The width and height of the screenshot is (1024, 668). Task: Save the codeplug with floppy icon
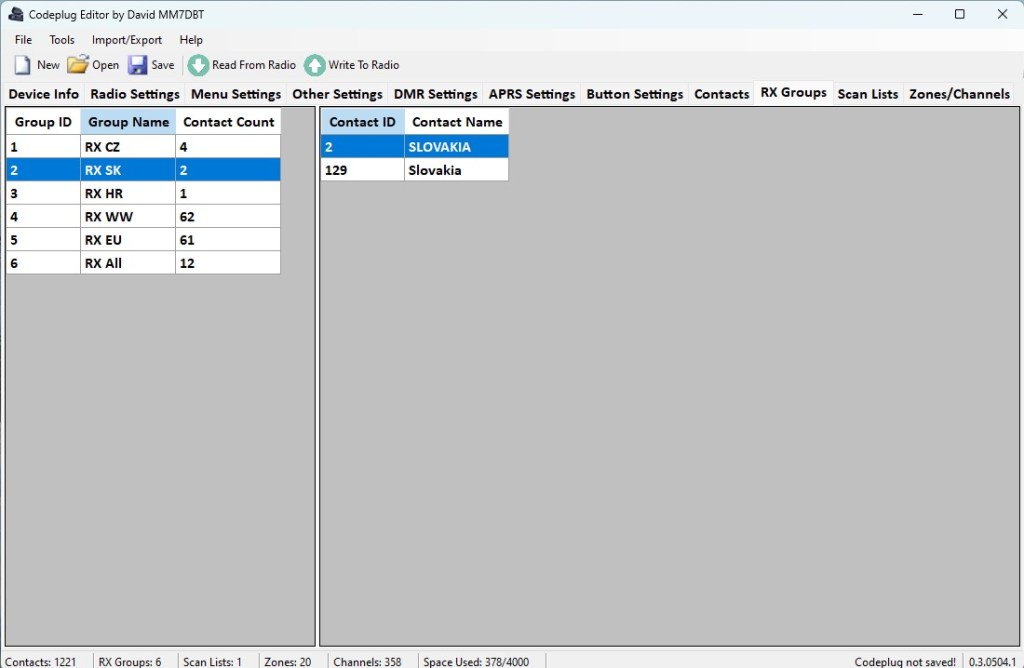(138, 65)
